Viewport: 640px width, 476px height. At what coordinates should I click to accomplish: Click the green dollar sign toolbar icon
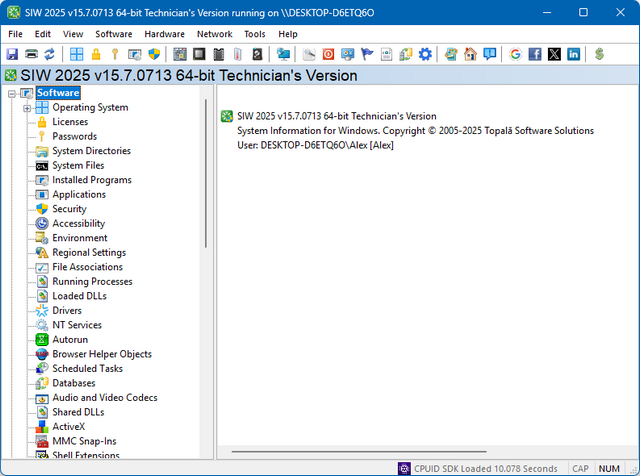(x=598, y=54)
